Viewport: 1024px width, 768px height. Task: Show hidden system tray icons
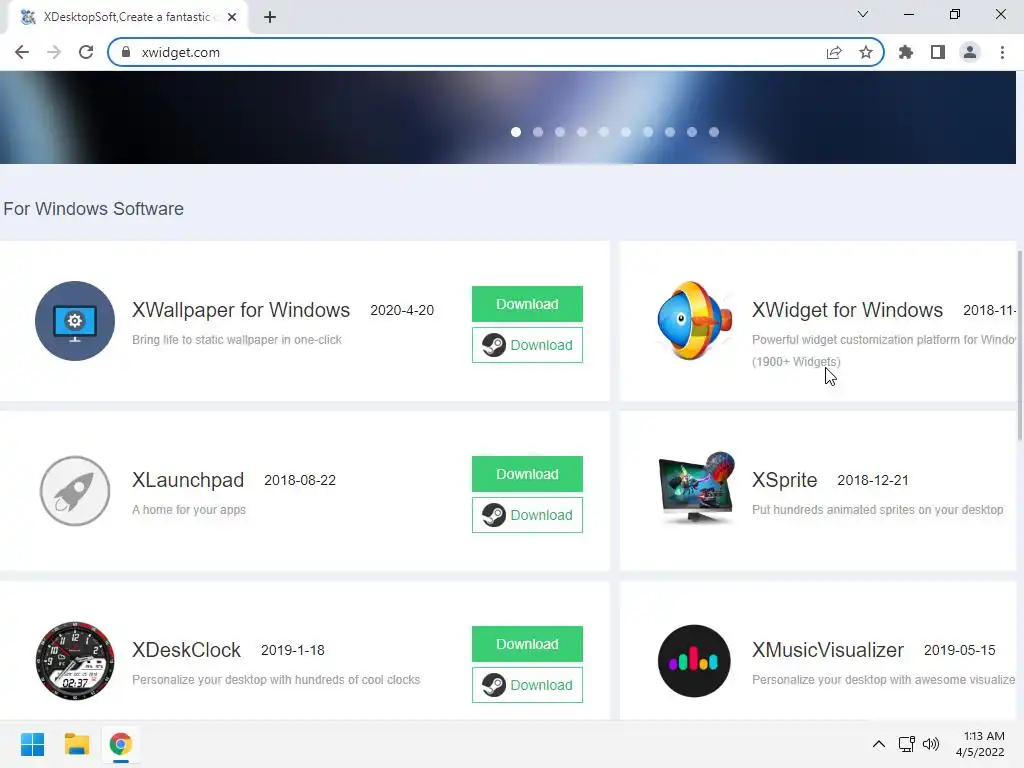point(879,744)
